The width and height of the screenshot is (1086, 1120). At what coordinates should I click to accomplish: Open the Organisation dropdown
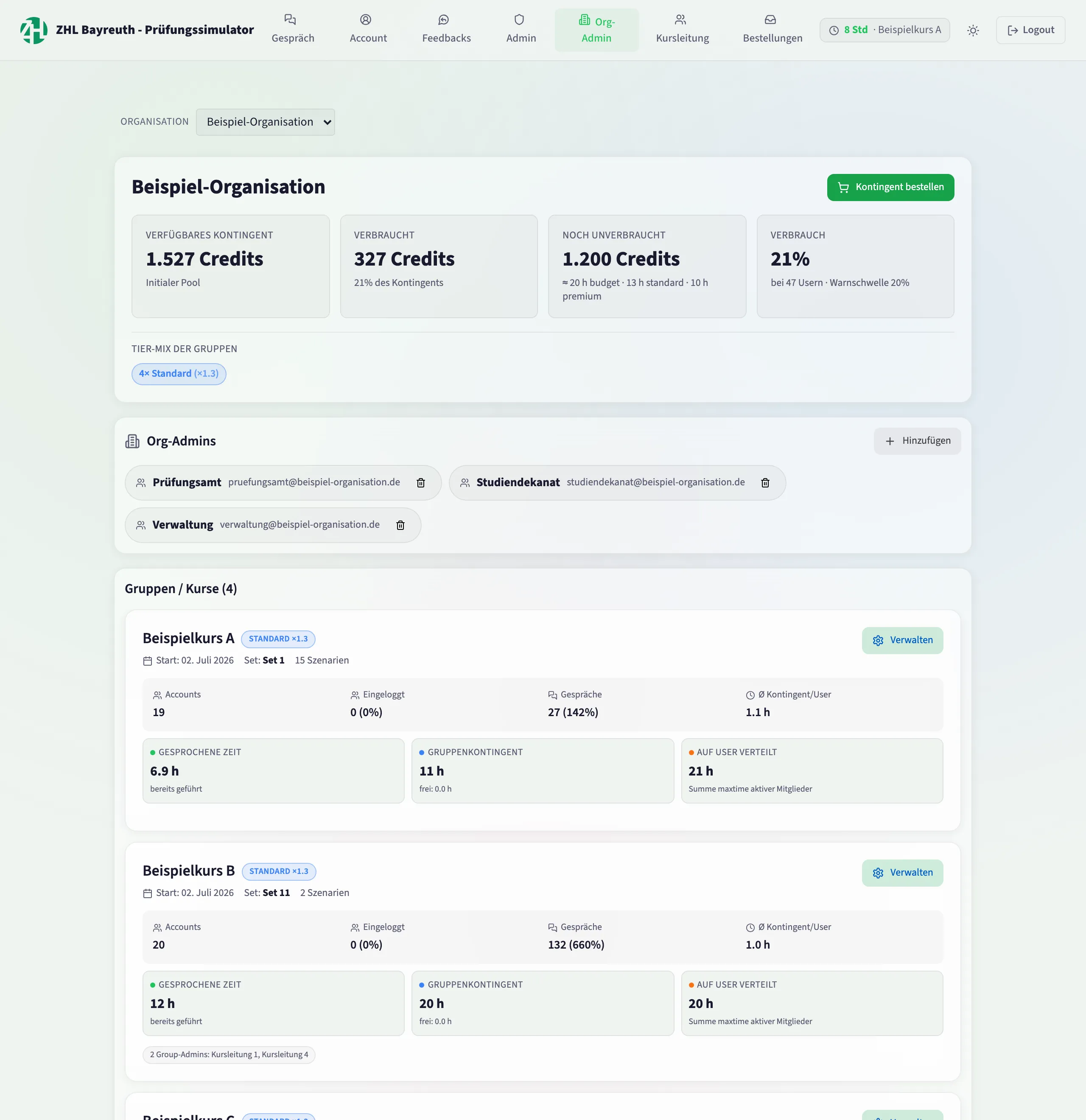coord(266,122)
